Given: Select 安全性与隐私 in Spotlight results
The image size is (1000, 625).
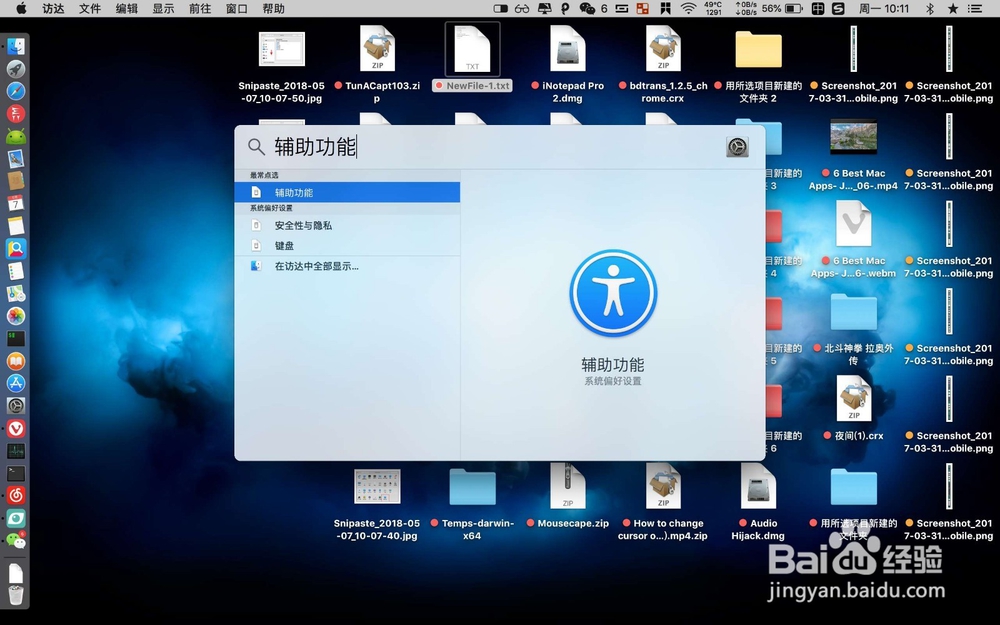Looking at the screenshot, I should (x=302, y=225).
